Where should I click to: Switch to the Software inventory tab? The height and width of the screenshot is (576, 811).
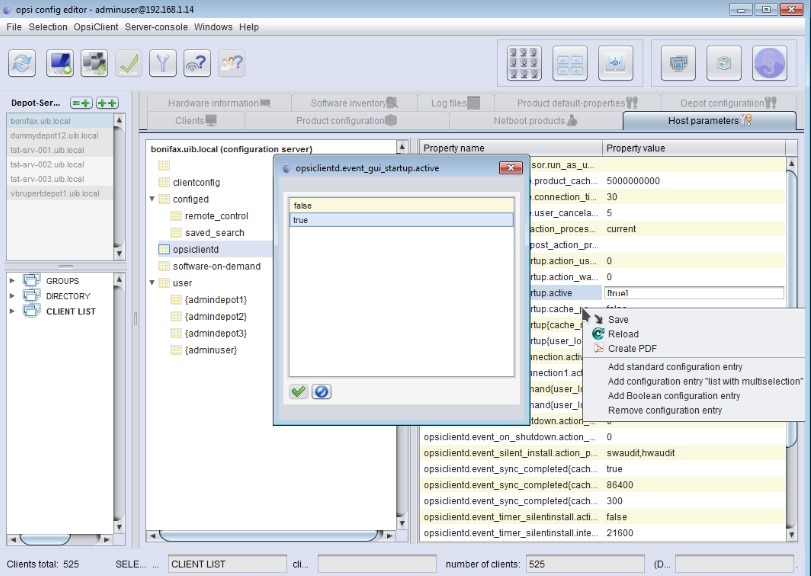tap(354, 103)
